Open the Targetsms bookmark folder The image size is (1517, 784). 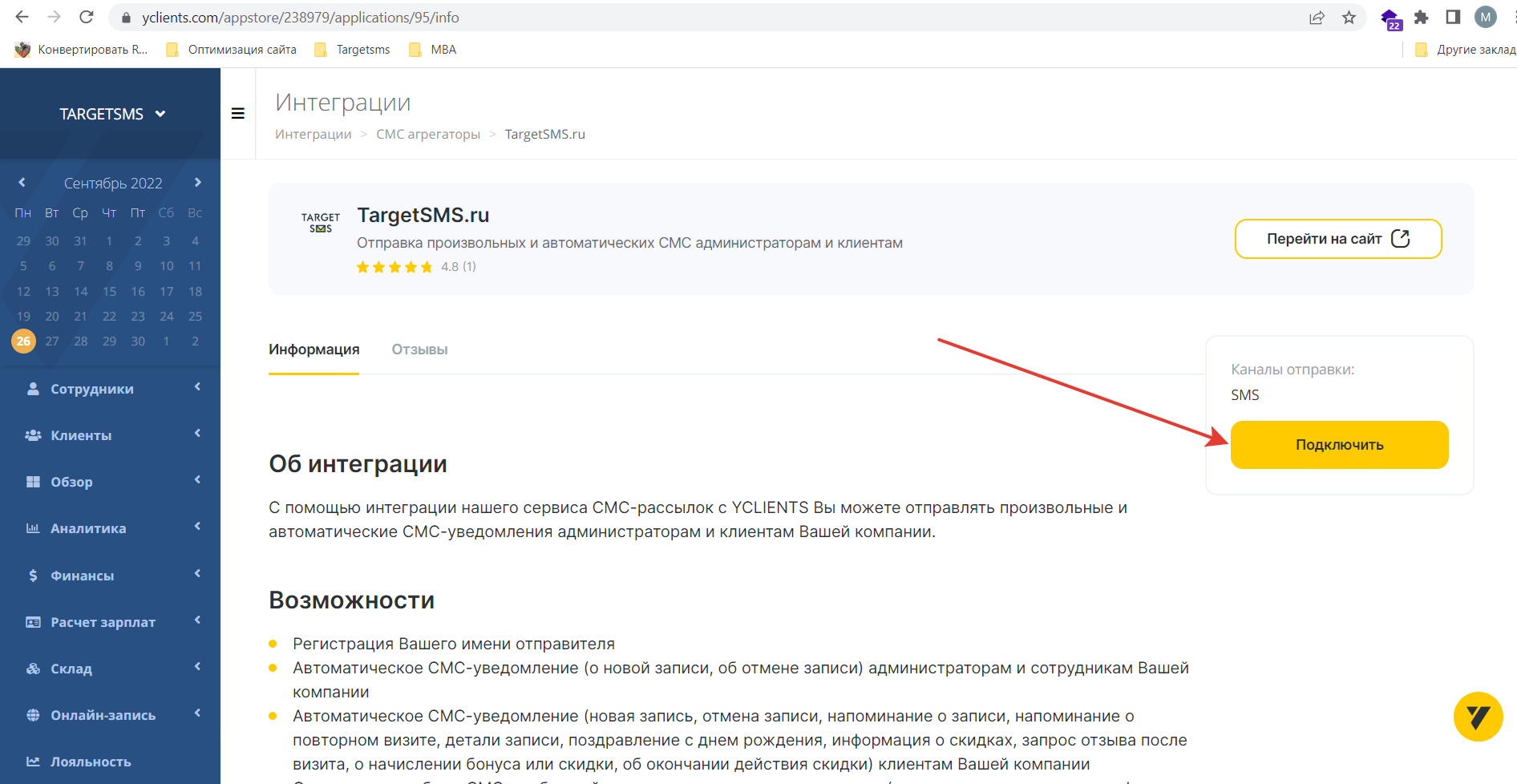tap(352, 50)
